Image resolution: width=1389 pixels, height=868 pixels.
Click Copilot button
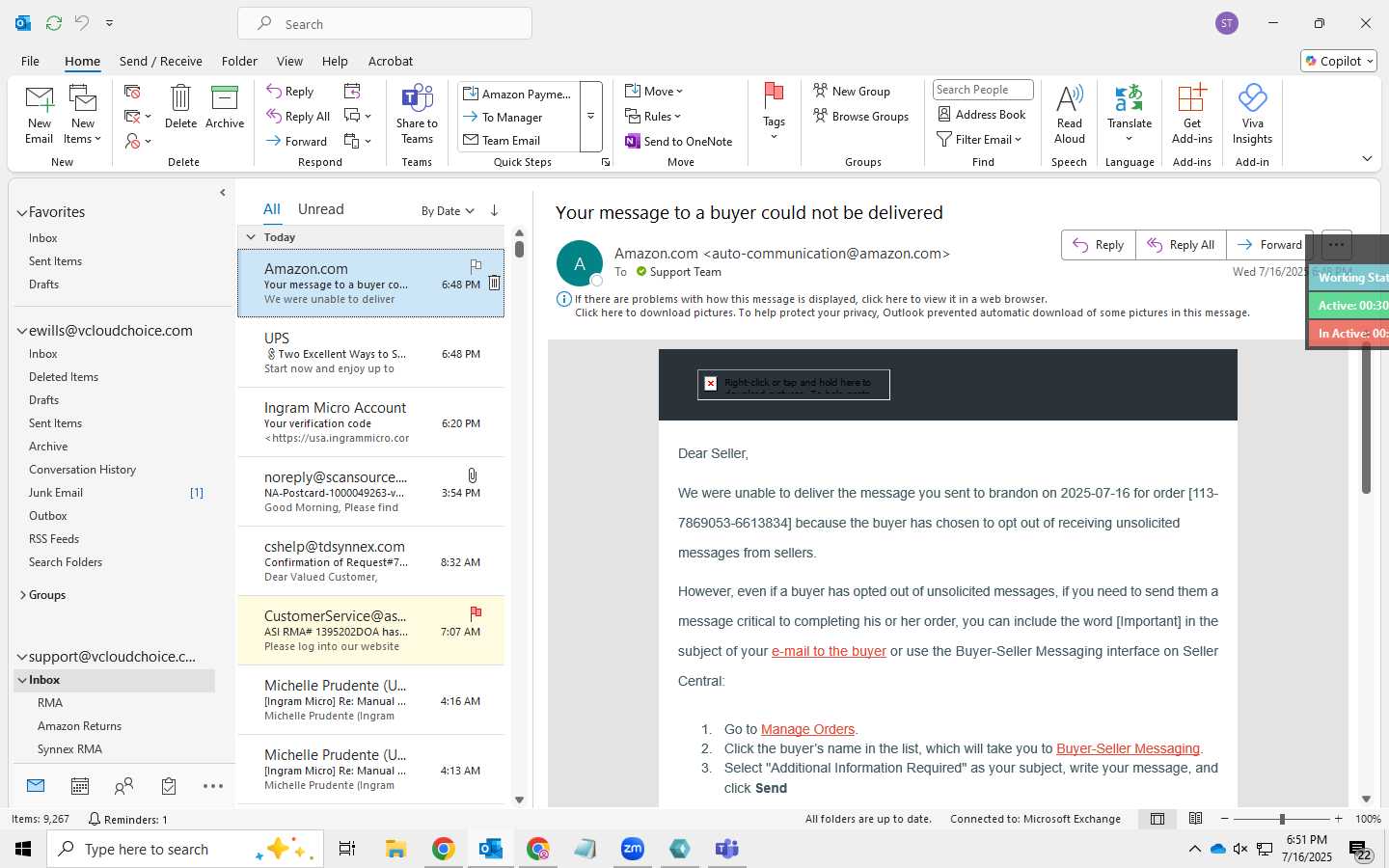point(1338,61)
